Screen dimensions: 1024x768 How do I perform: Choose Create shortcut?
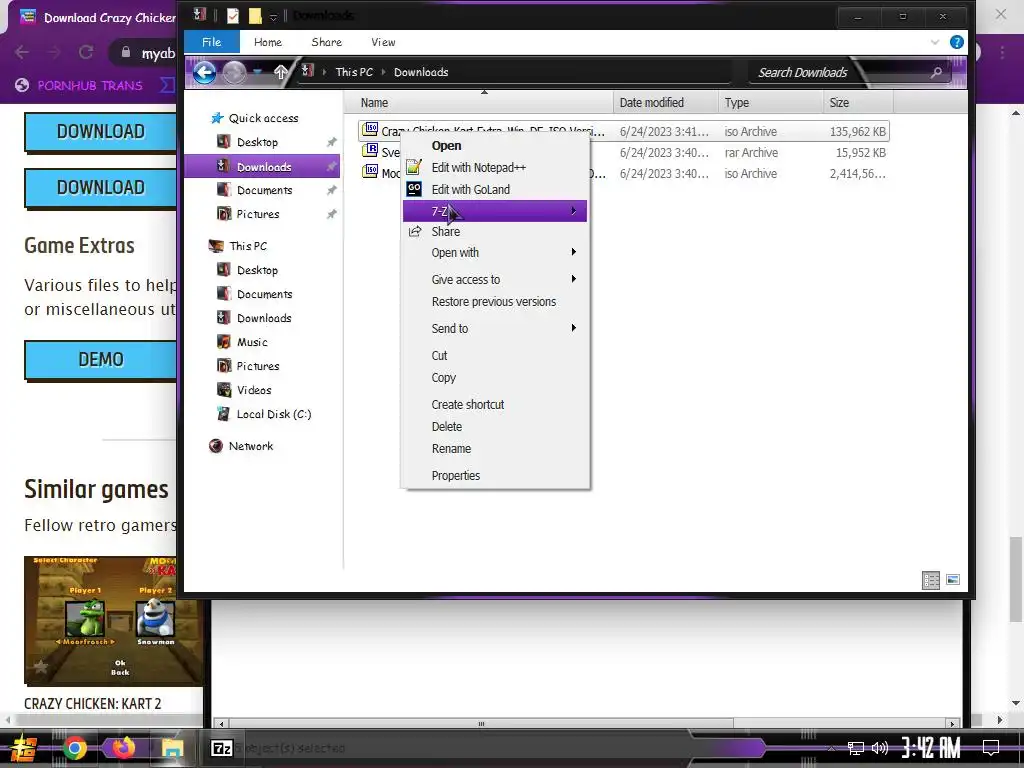pos(468,404)
